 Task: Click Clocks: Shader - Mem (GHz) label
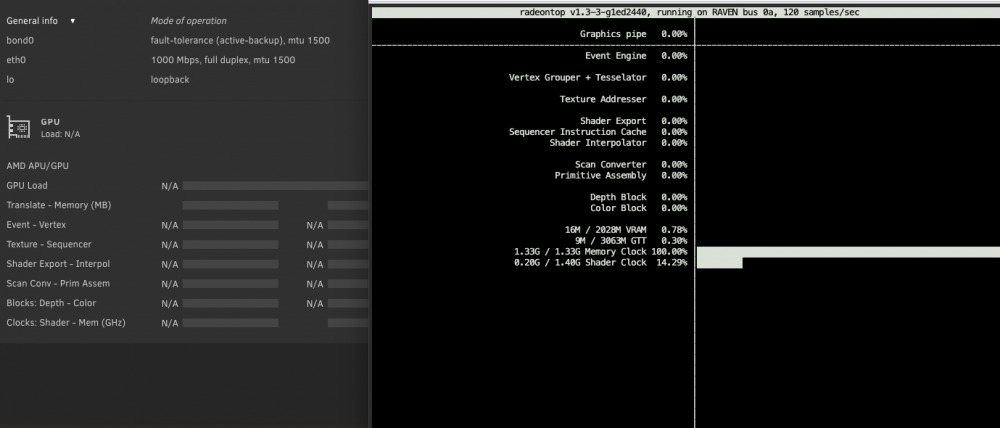coord(66,323)
